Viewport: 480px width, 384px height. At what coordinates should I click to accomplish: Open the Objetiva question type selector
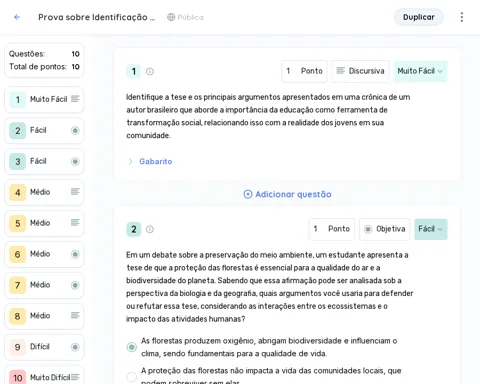(384, 229)
